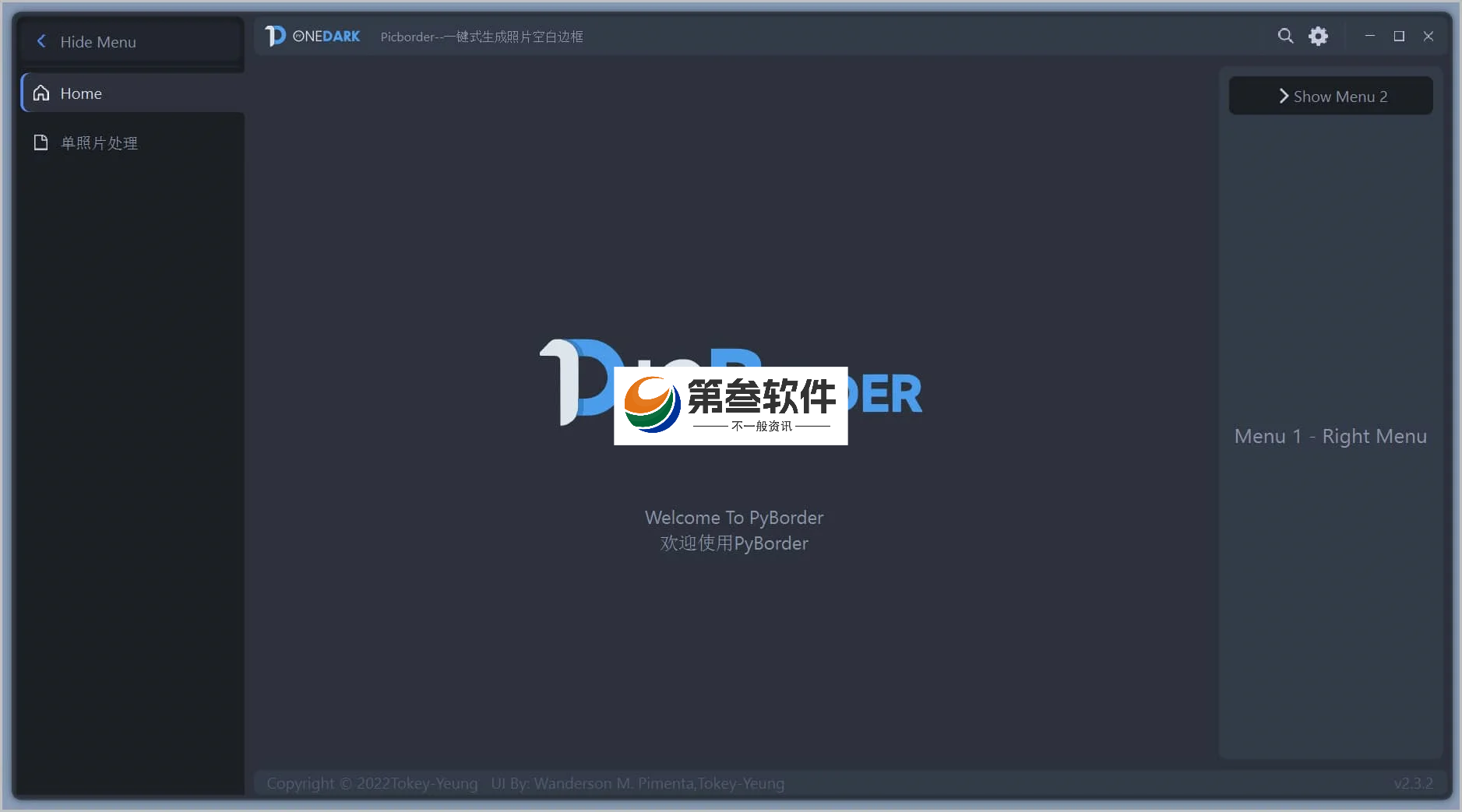Image resolution: width=1462 pixels, height=812 pixels.
Task: Click the Home house icon in sidebar
Action: point(41,93)
